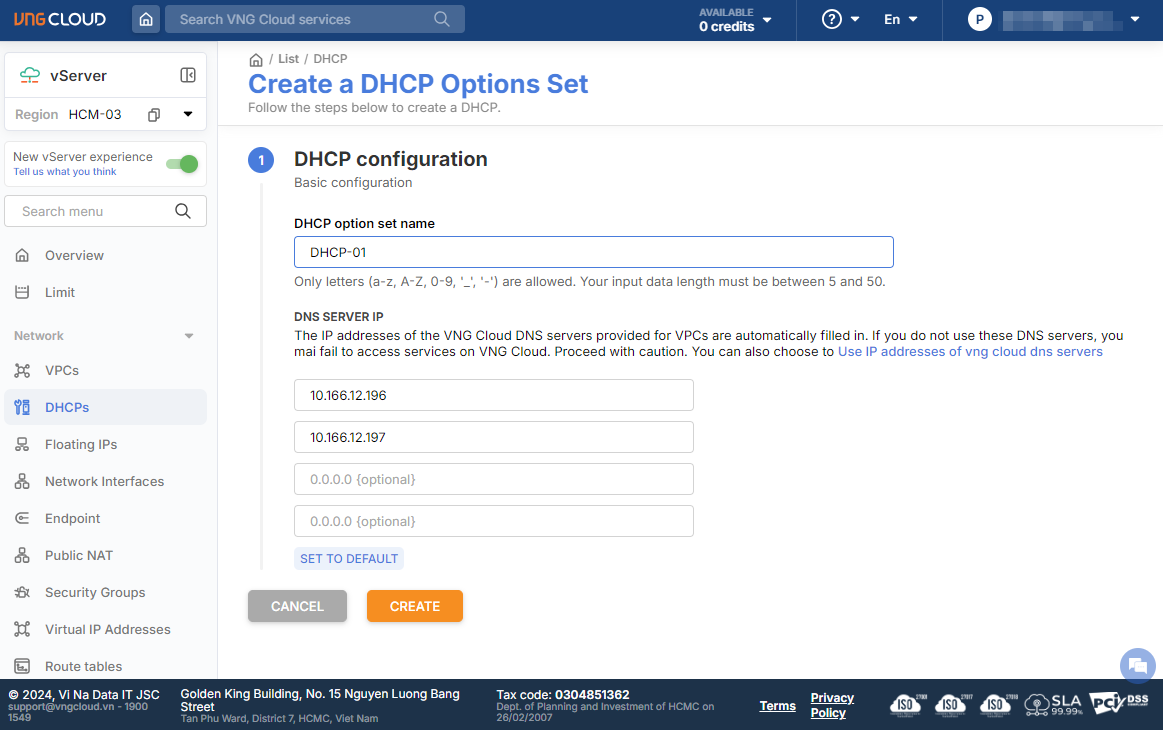Open the En language dropdown
Screen dimensions: 1163x730
tap(900, 19)
